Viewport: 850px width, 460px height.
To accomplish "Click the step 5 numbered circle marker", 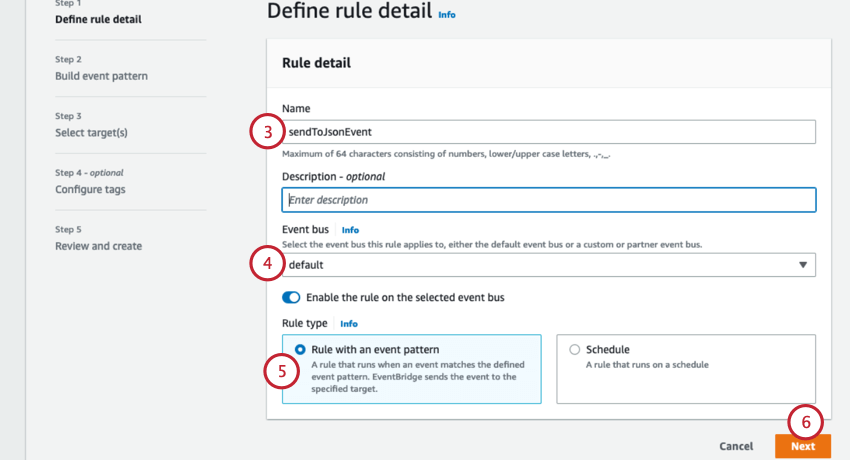I will (281, 371).
